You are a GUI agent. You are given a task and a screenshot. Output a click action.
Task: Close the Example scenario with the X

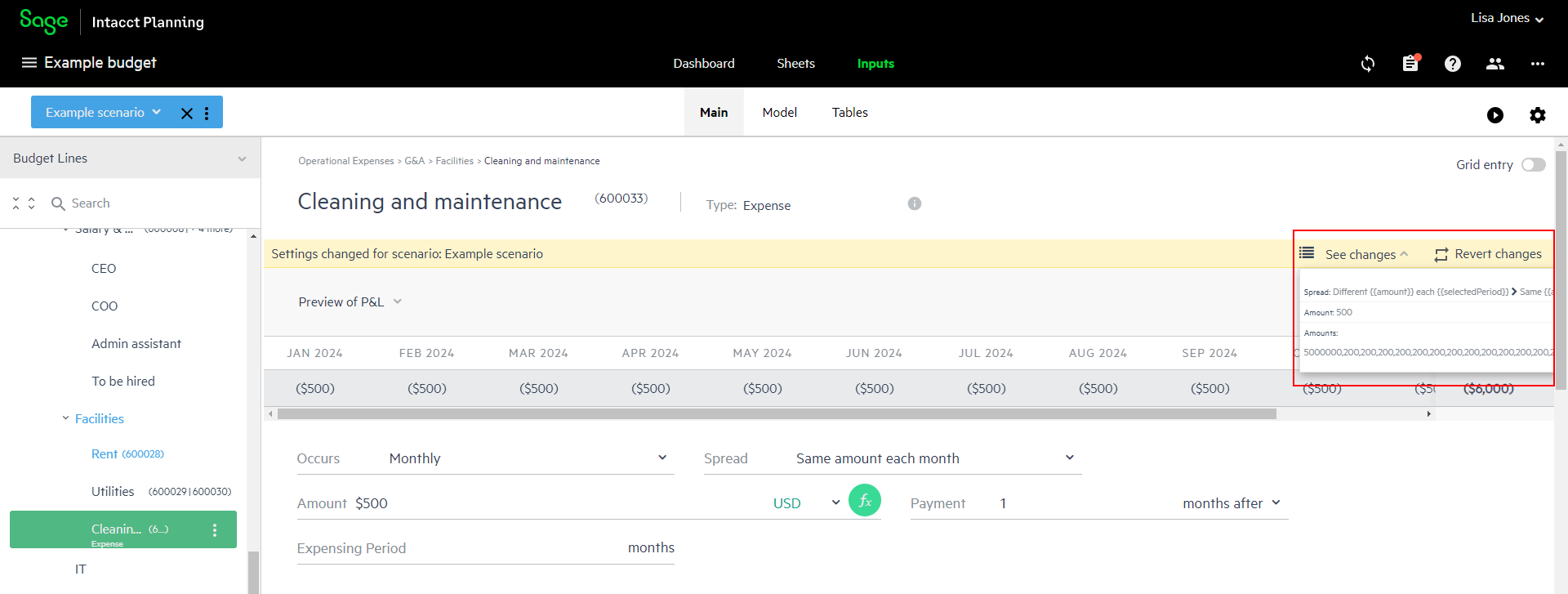187,114
